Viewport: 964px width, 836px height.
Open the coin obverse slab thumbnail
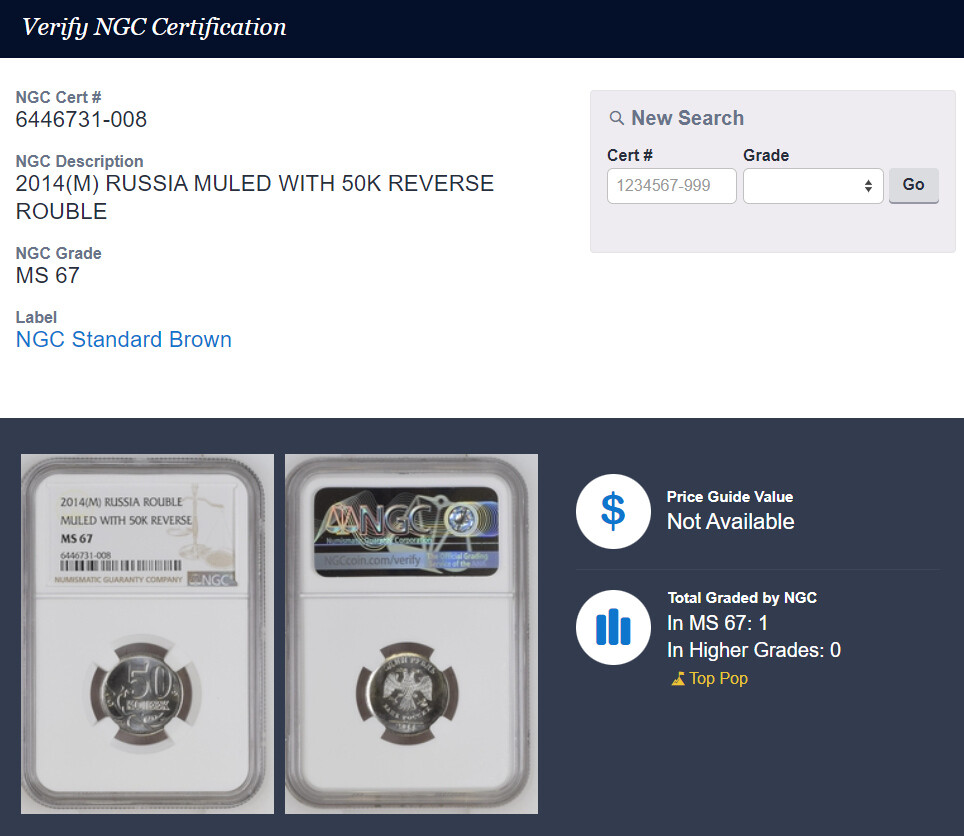[x=148, y=634]
